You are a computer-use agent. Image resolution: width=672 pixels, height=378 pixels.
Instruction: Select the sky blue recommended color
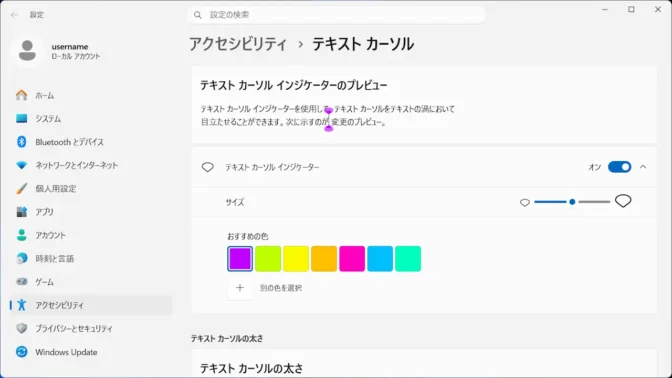tap(380, 258)
